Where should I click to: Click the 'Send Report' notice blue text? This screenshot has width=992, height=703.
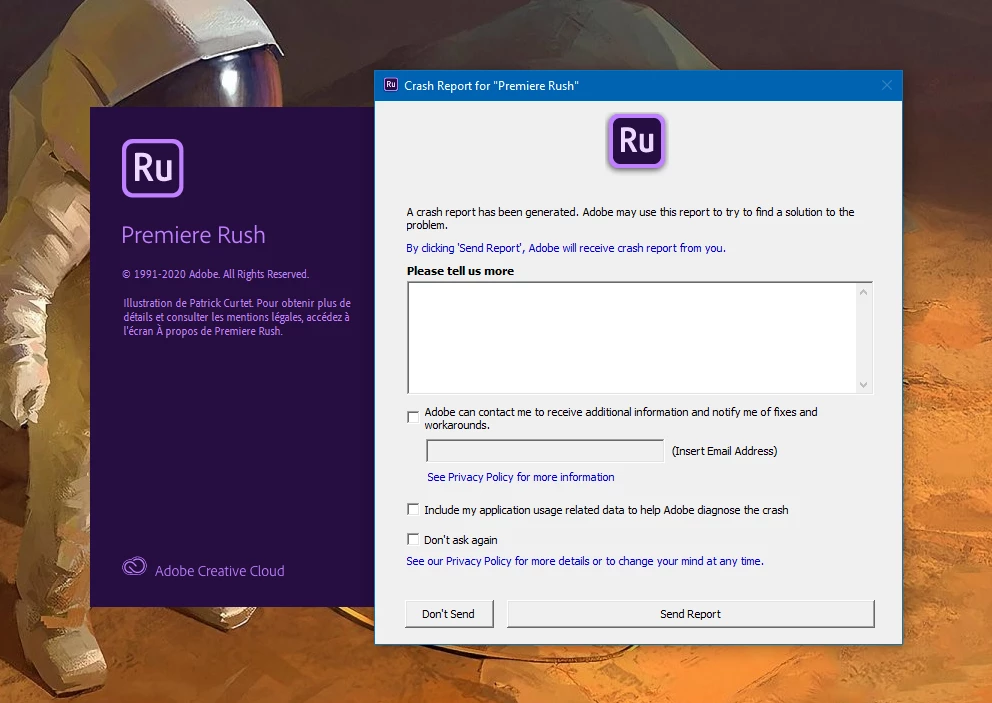566,248
